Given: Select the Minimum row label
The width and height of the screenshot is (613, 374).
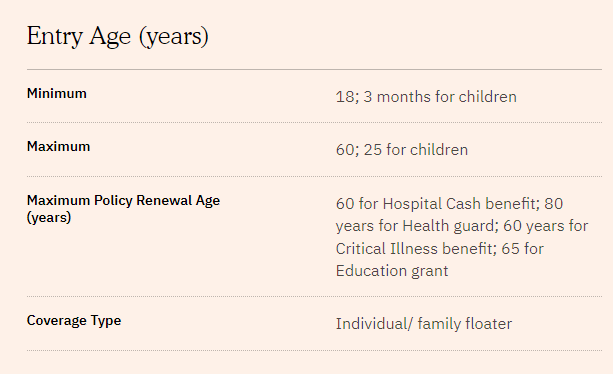Looking at the screenshot, I should pos(57,93).
